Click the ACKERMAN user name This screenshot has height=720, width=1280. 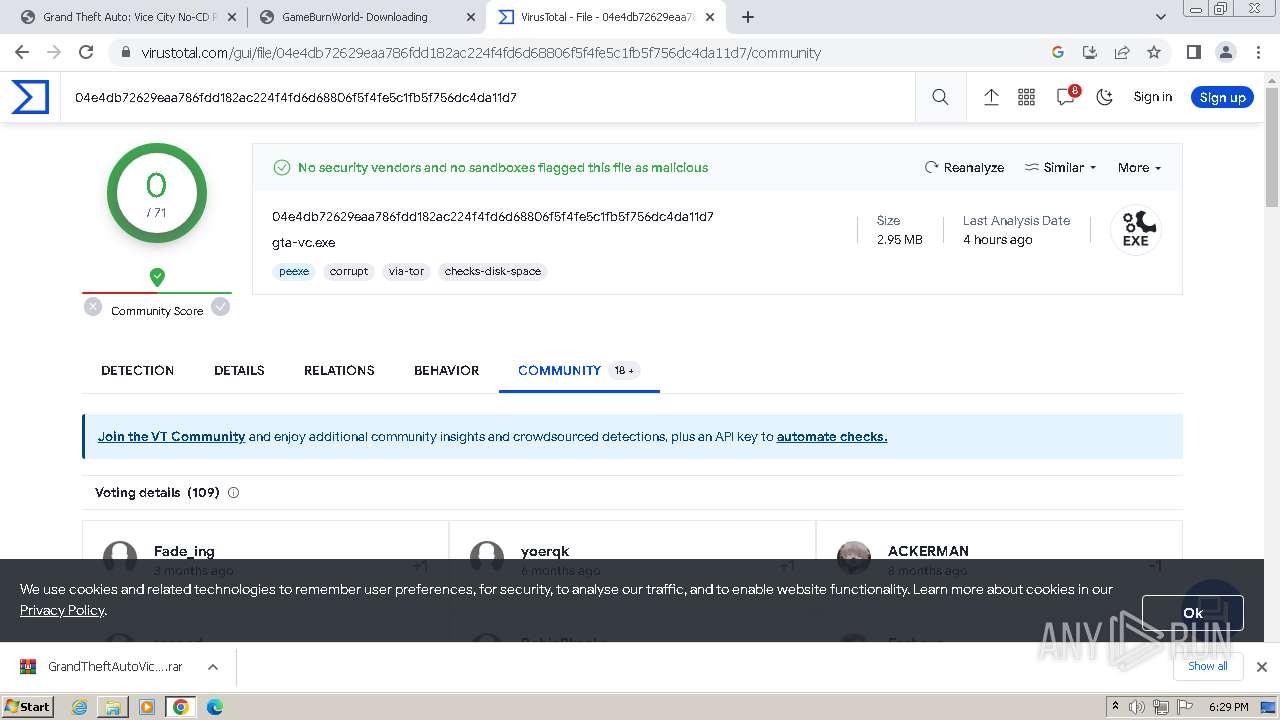(928, 551)
